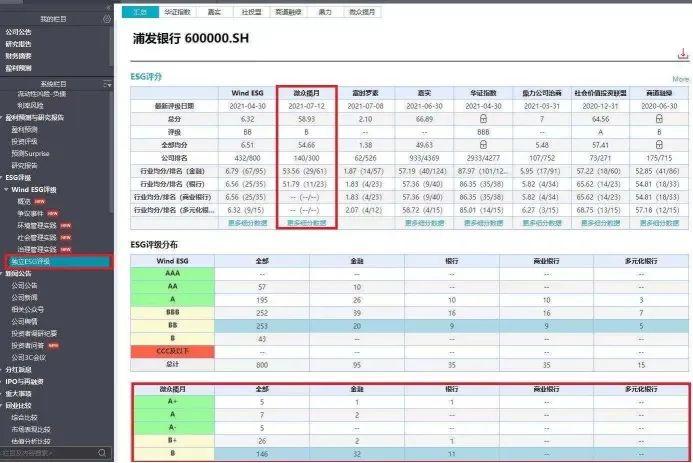Open 盈利预测 under 我的栏目

[18, 68]
